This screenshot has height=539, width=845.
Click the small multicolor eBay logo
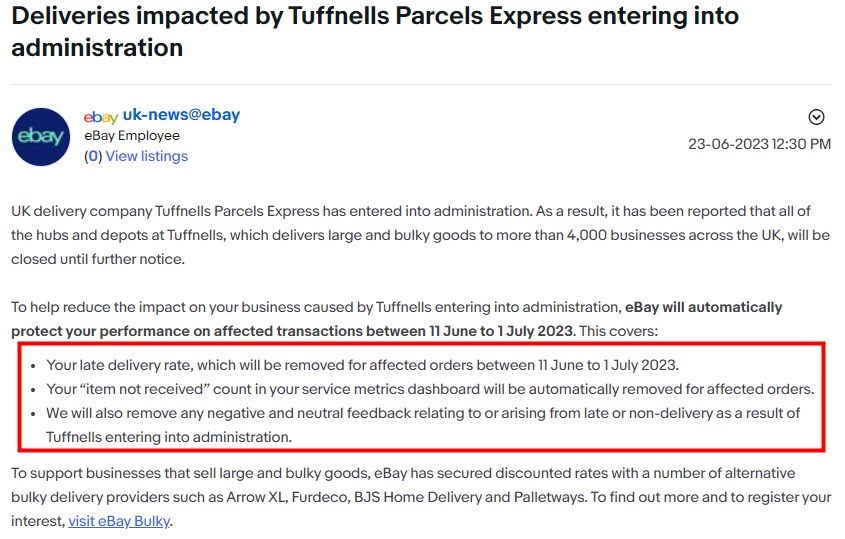coord(101,116)
